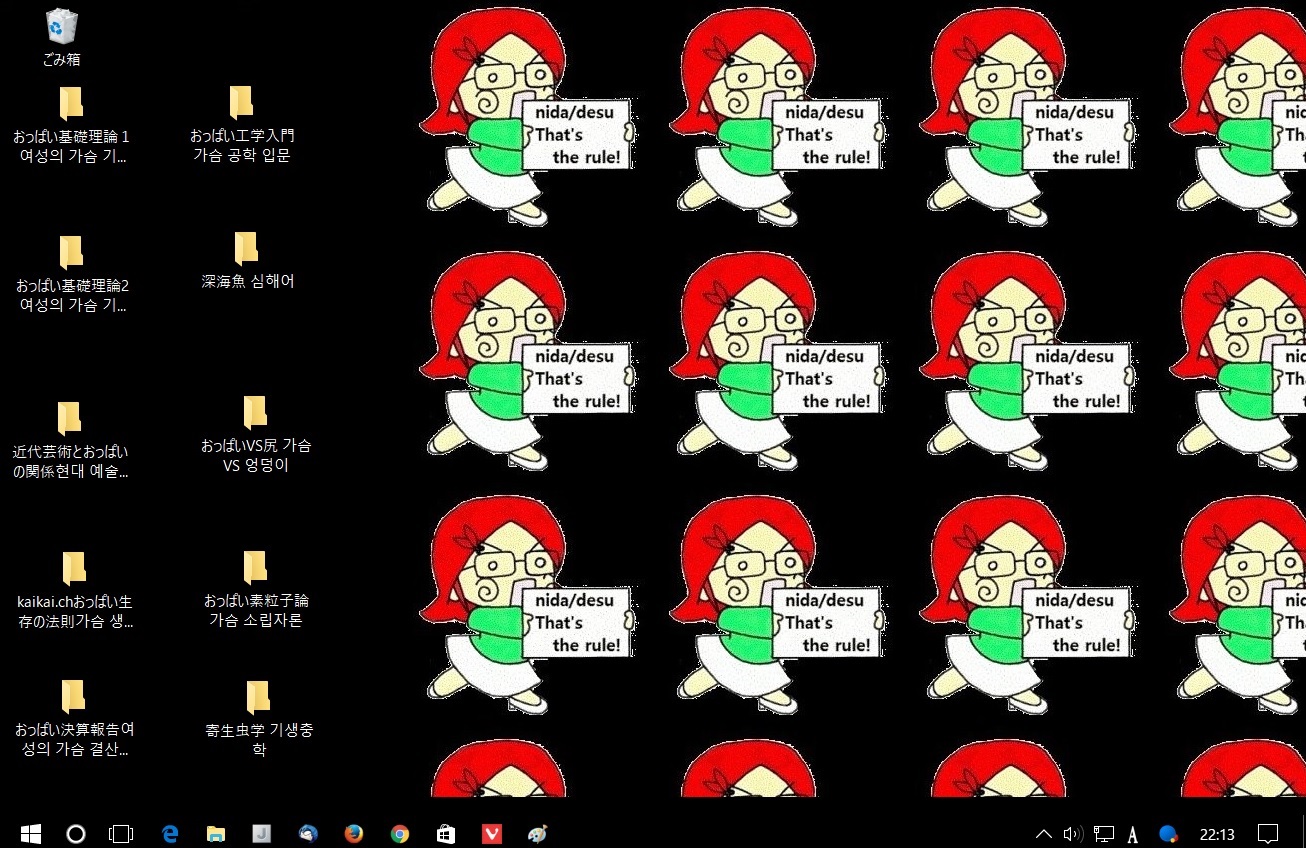The image size is (1306, 848).
Task: Click the Cortana search circle
Action: click(x=76, y=833)
